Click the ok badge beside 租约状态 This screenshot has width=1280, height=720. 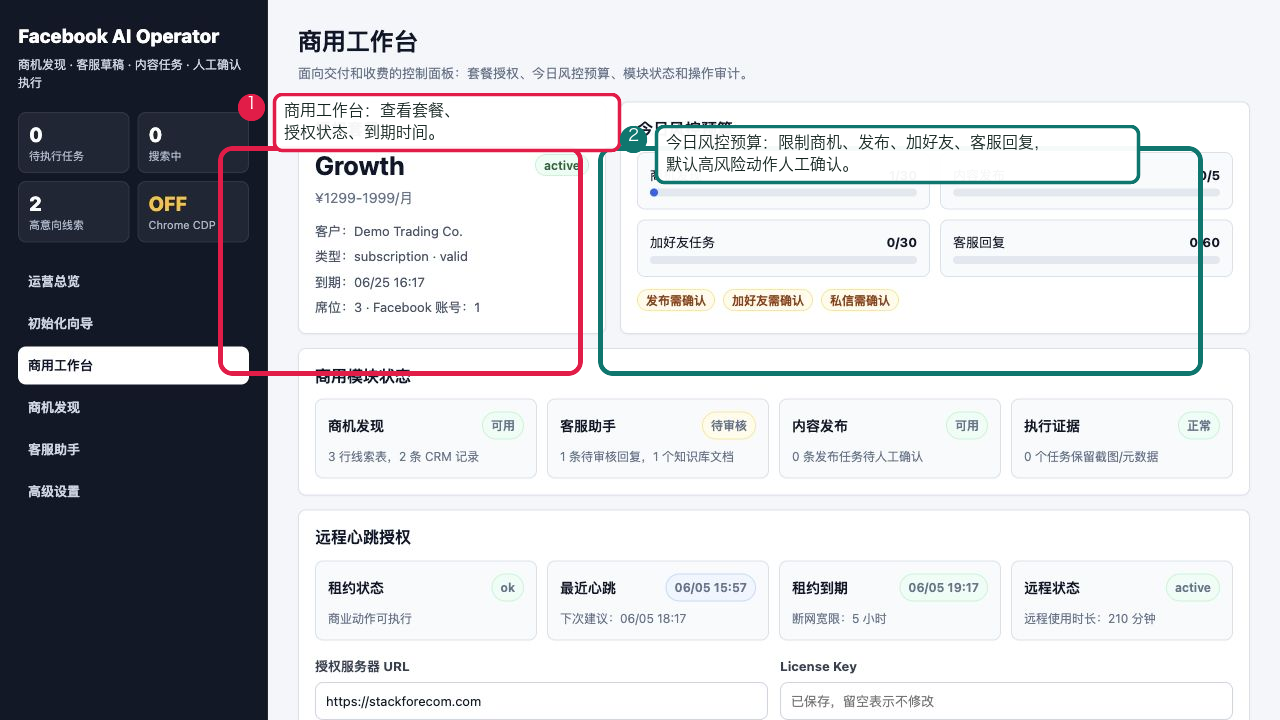pyautogui.click(x=508, y=588)
